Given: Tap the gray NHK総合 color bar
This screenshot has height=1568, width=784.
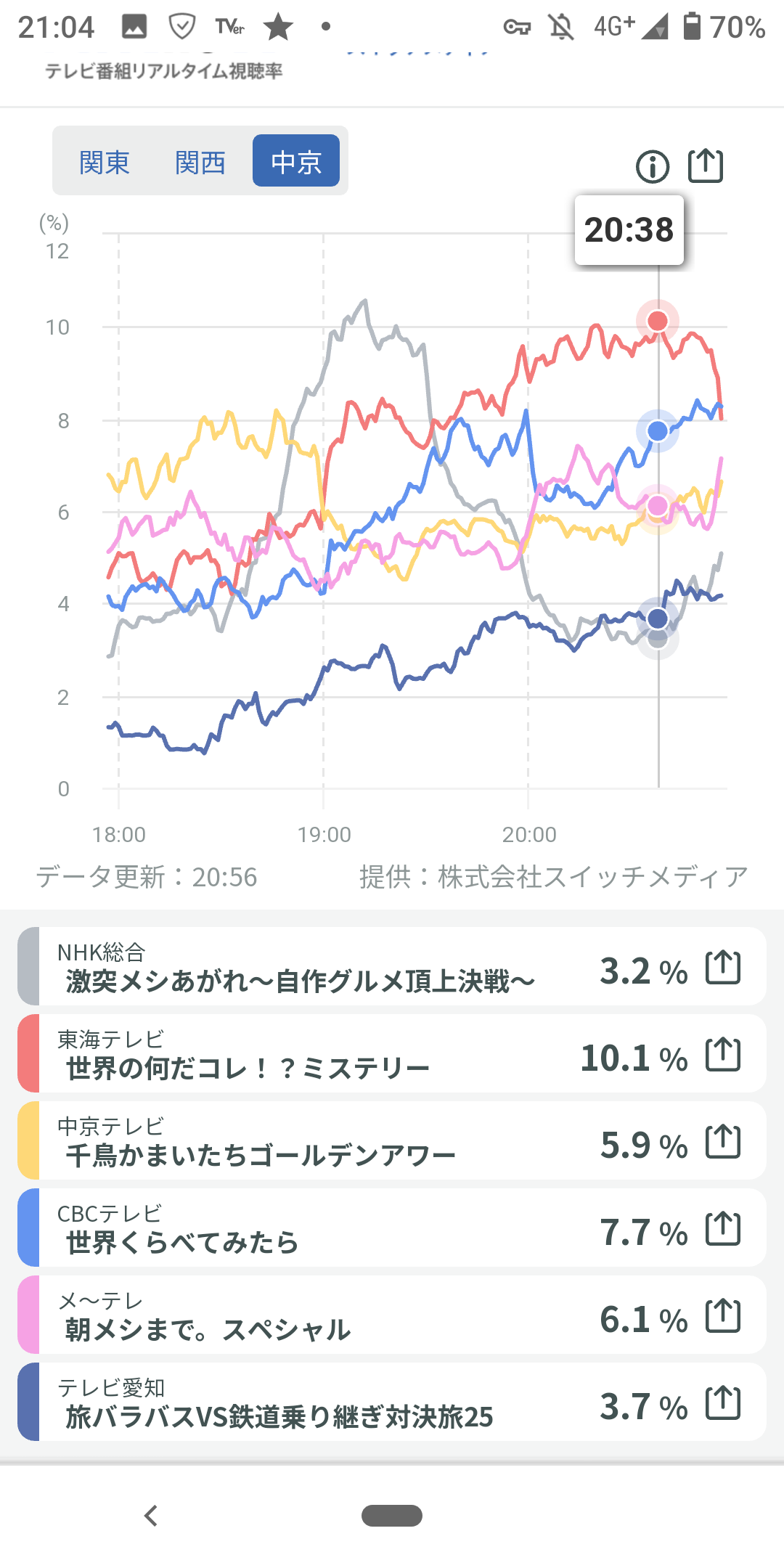Looking at the screenshot, I should click(28, 966).
